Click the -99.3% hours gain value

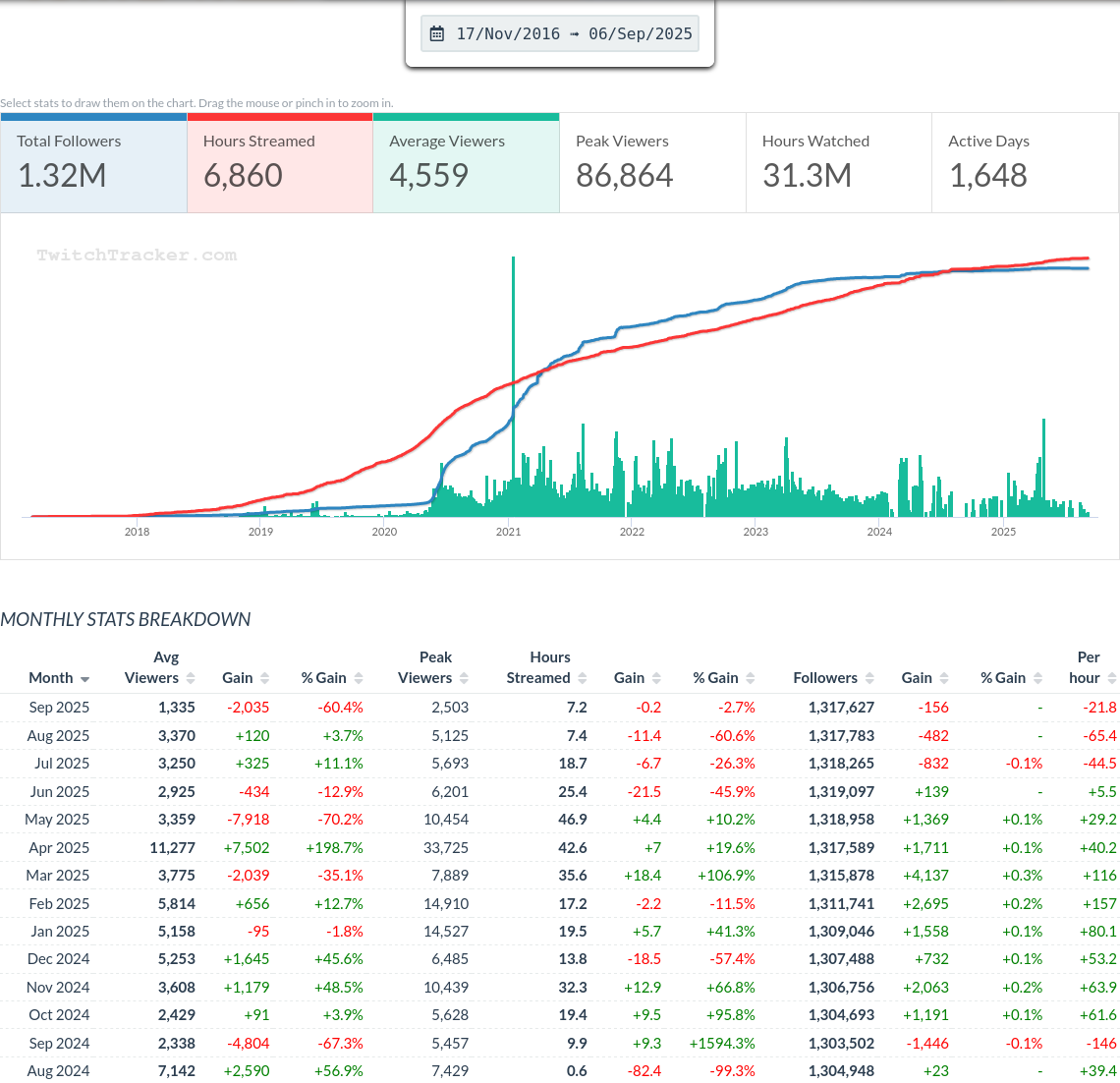(732, 1071)
